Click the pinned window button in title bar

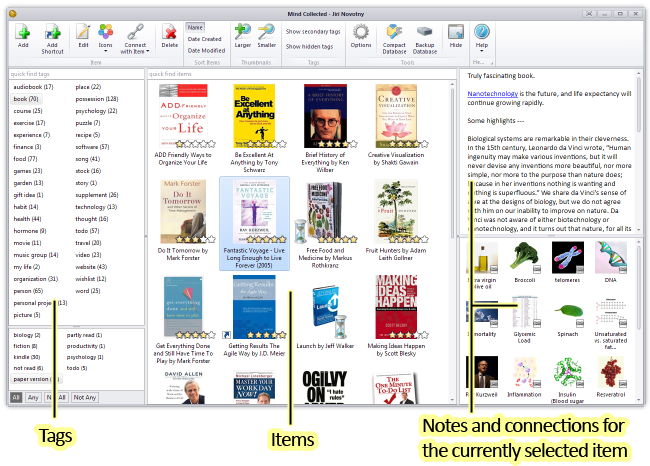(x=589, y=14)
